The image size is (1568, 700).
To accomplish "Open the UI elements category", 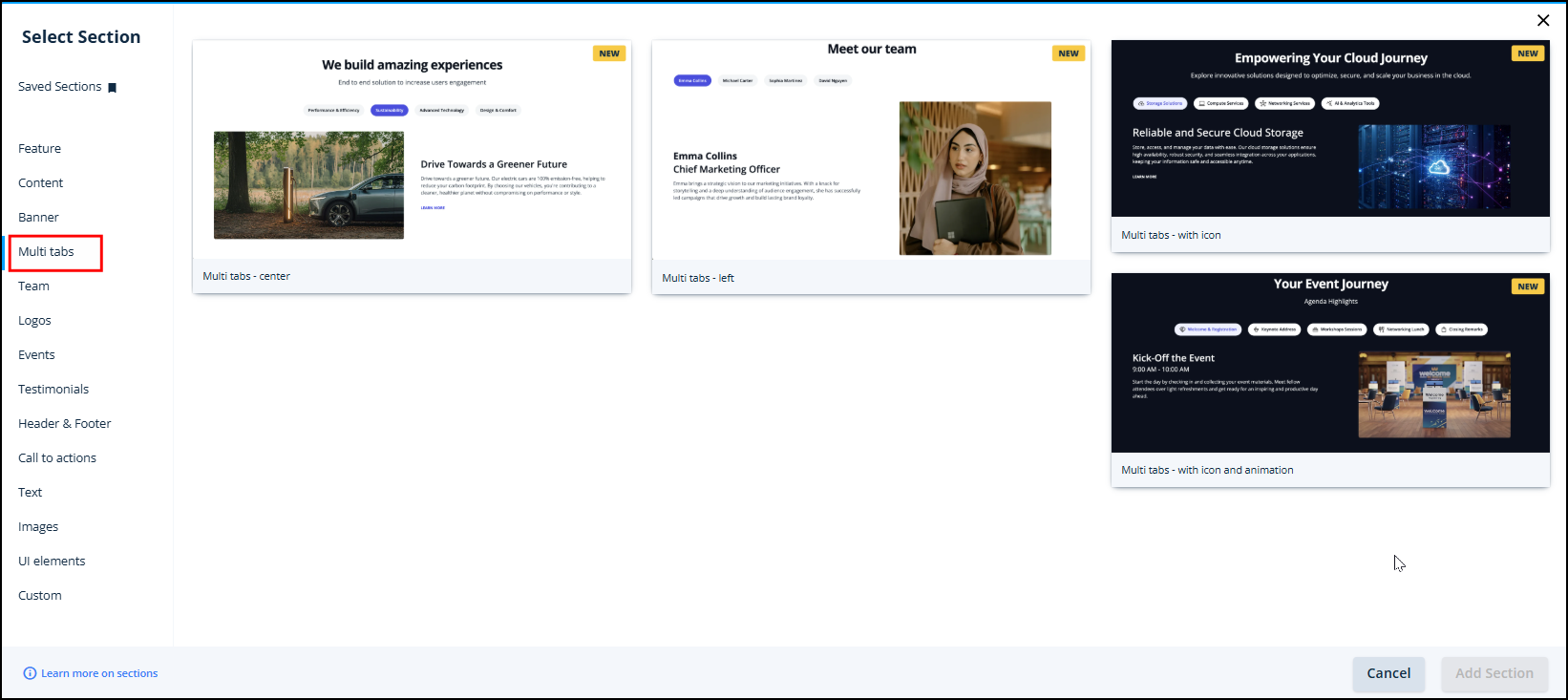I will tap(52, 562).
